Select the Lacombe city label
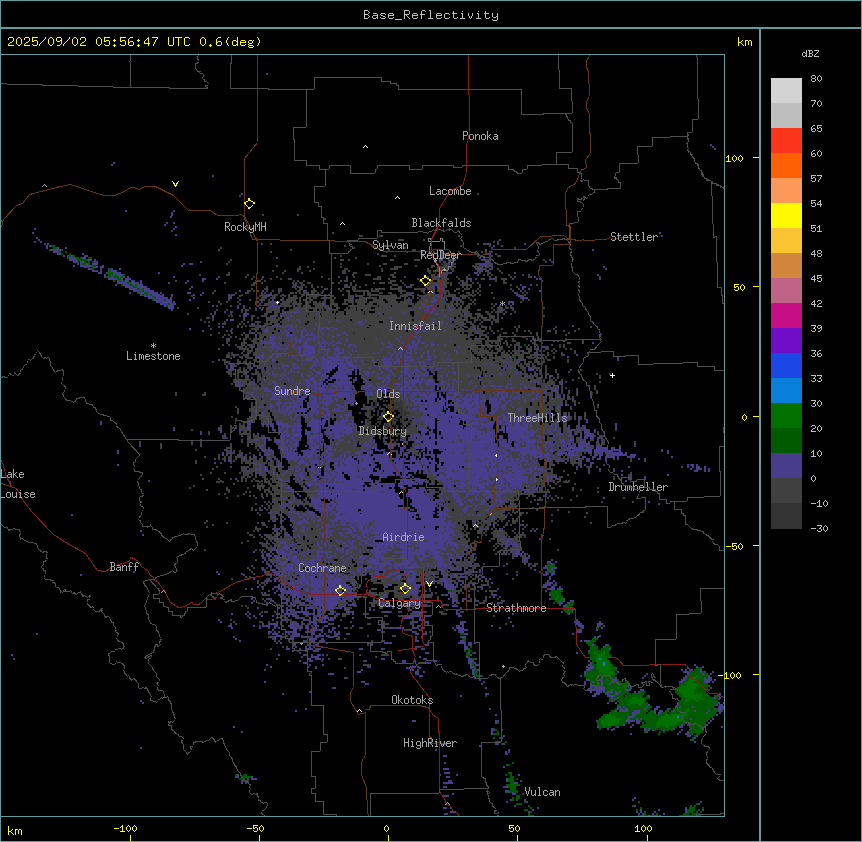 pyautogui.click(x=450, y=191)
